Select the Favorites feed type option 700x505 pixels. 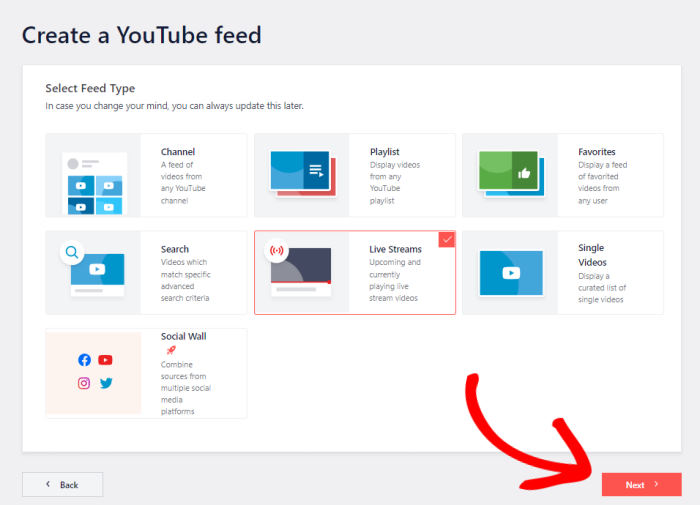click(562, 175)
